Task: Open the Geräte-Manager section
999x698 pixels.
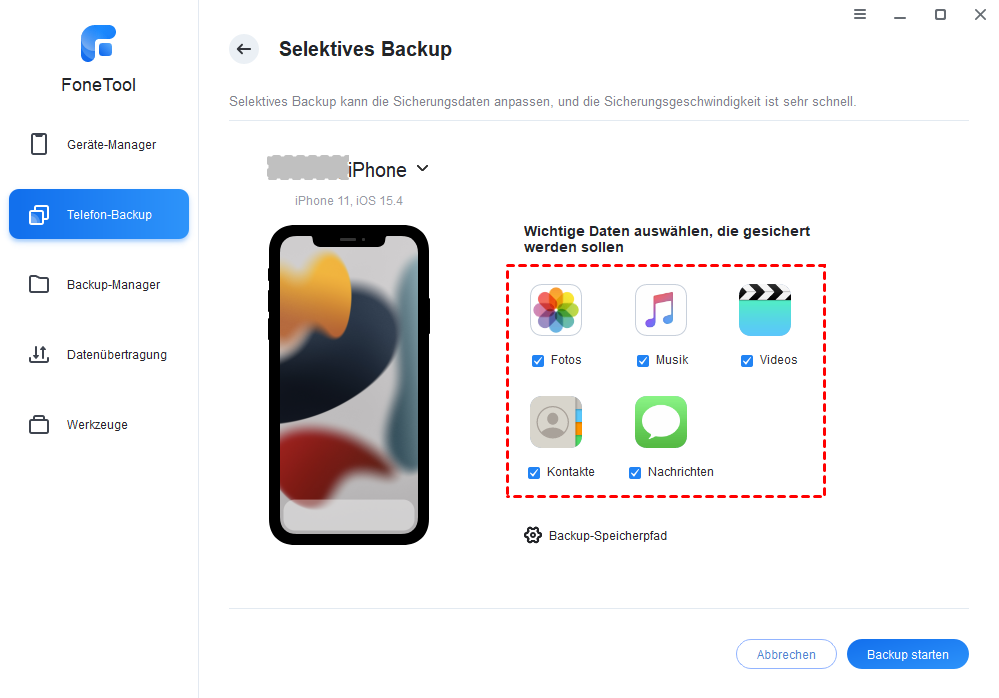Action: pos(99,145)
